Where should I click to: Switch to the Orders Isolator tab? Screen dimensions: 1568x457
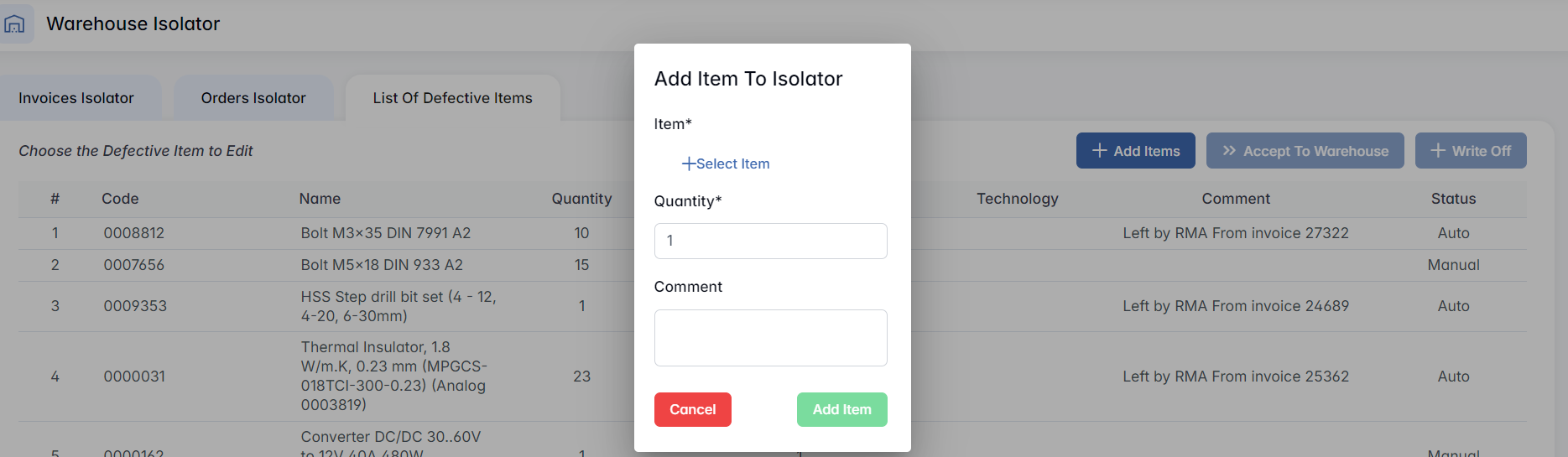[x=253, y=98]
